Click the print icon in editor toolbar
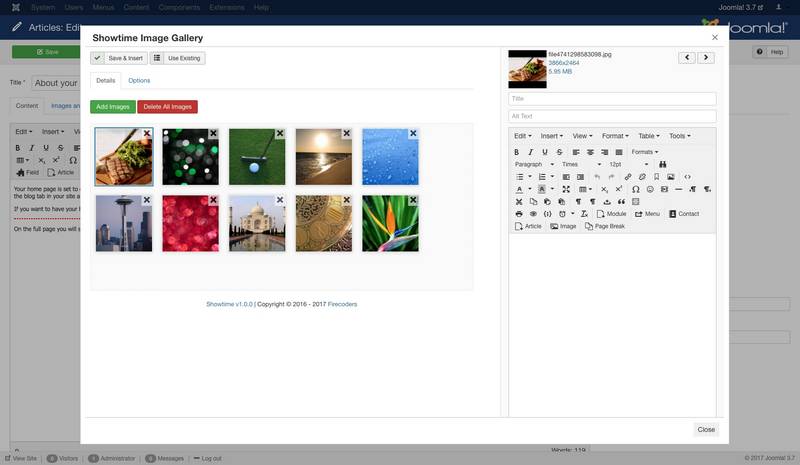This screenshot has width=800, height=465. (x=518, y=214)
